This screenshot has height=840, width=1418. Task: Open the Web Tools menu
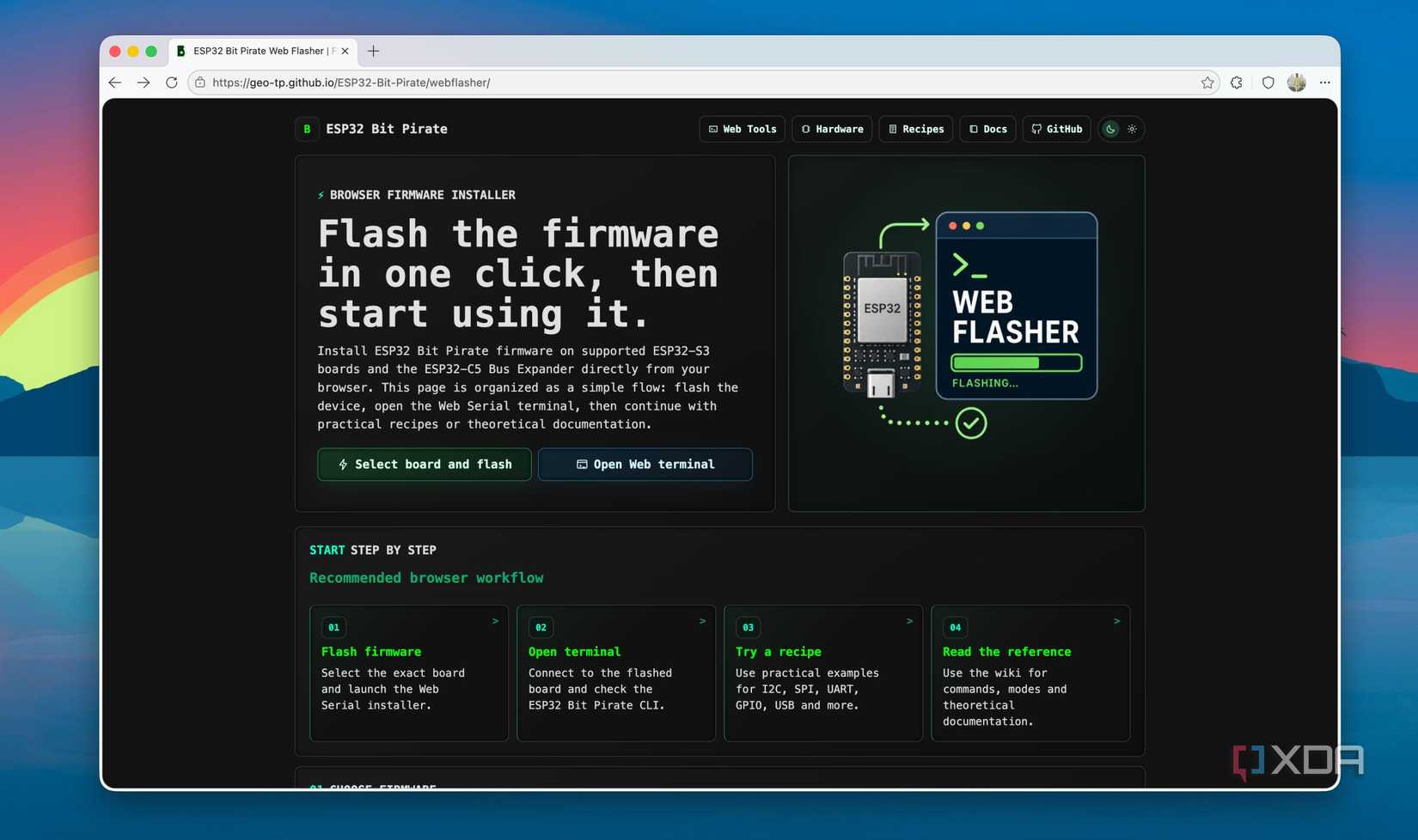pyautogui.click(x=743, y=129)
